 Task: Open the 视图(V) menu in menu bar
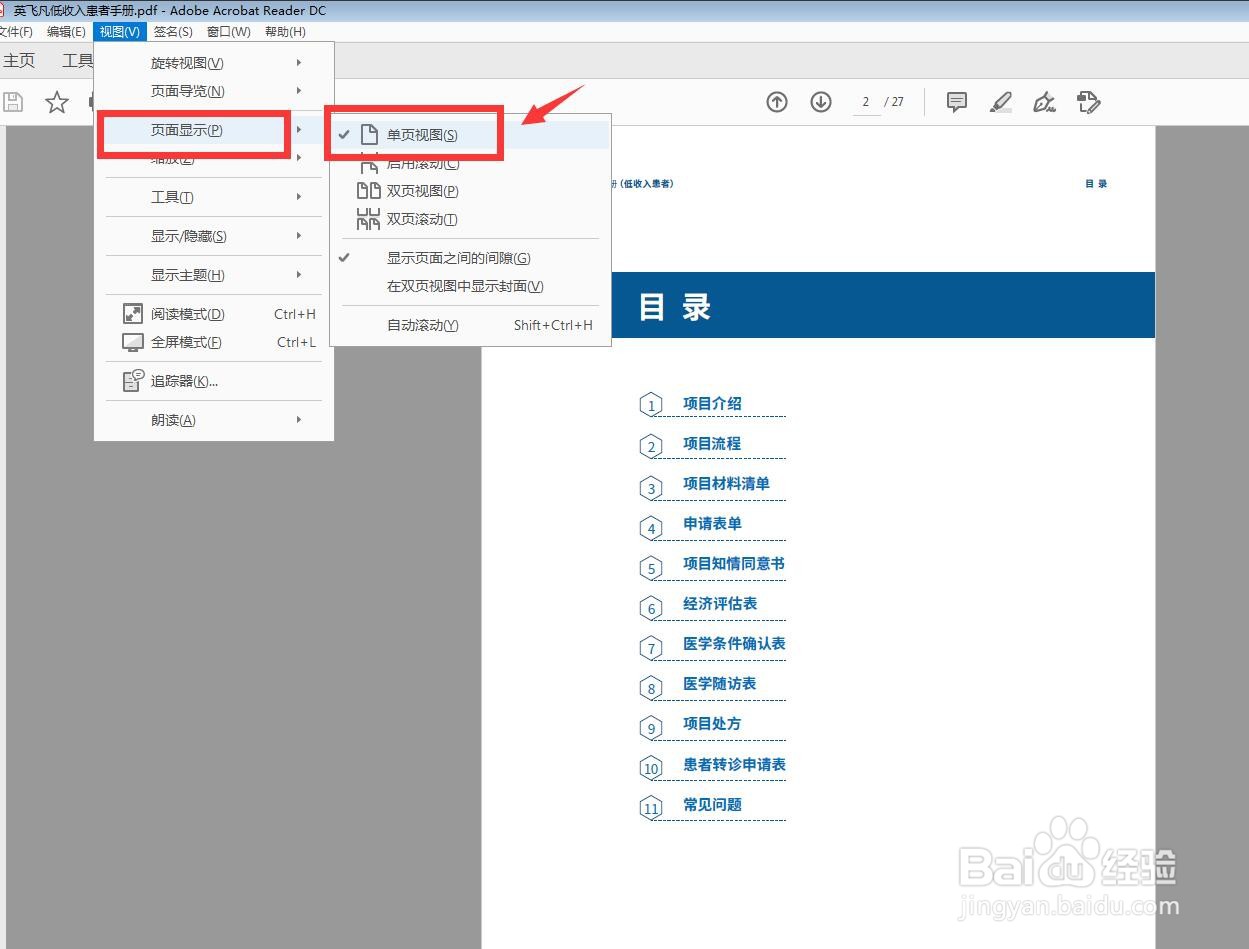coord(120,32)
